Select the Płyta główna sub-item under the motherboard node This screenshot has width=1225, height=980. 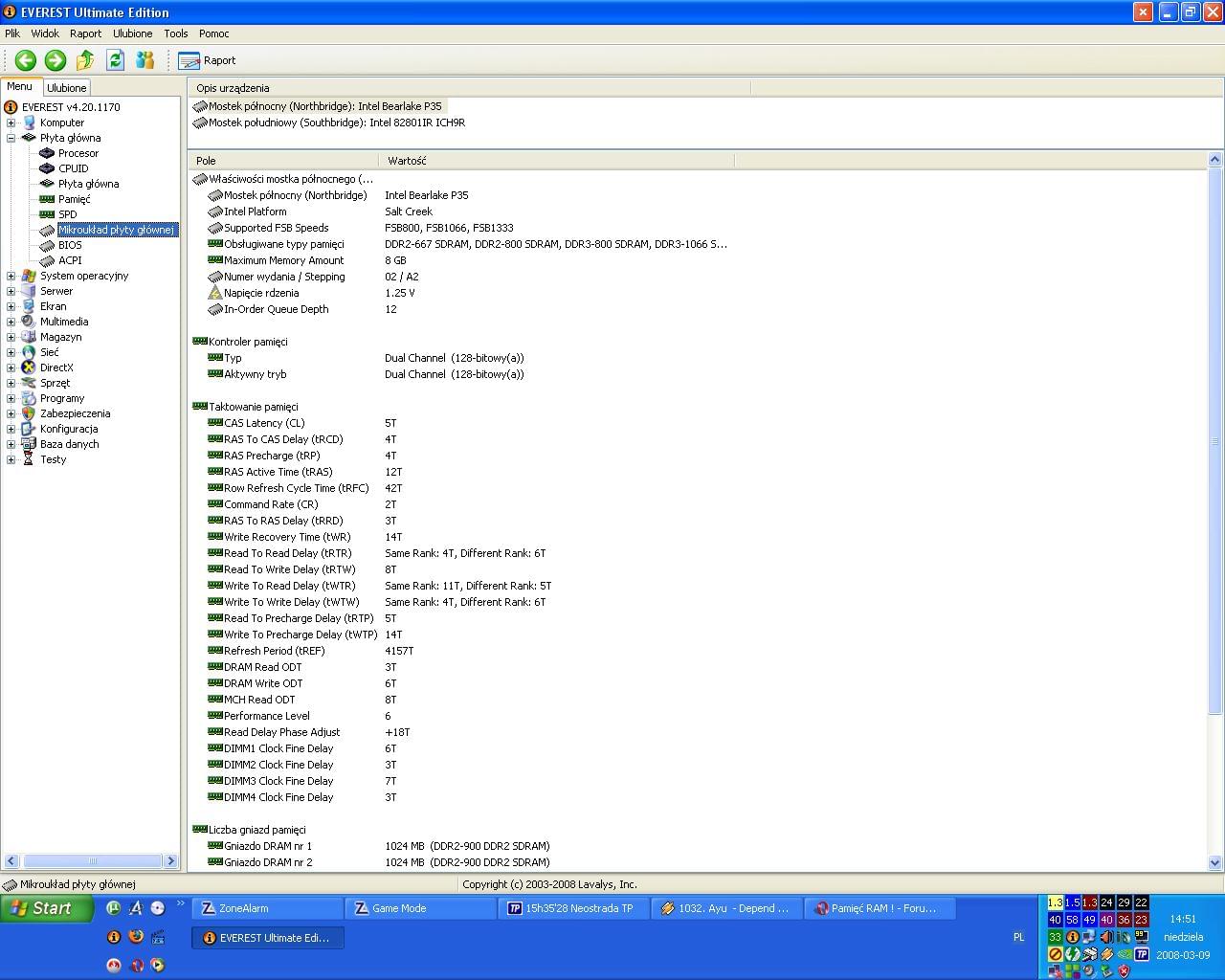(89, 184)
